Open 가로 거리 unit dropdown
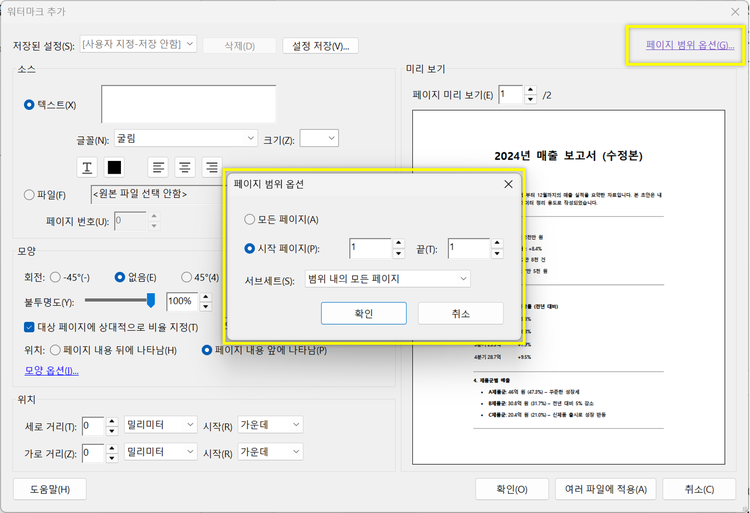 (161, 452)
